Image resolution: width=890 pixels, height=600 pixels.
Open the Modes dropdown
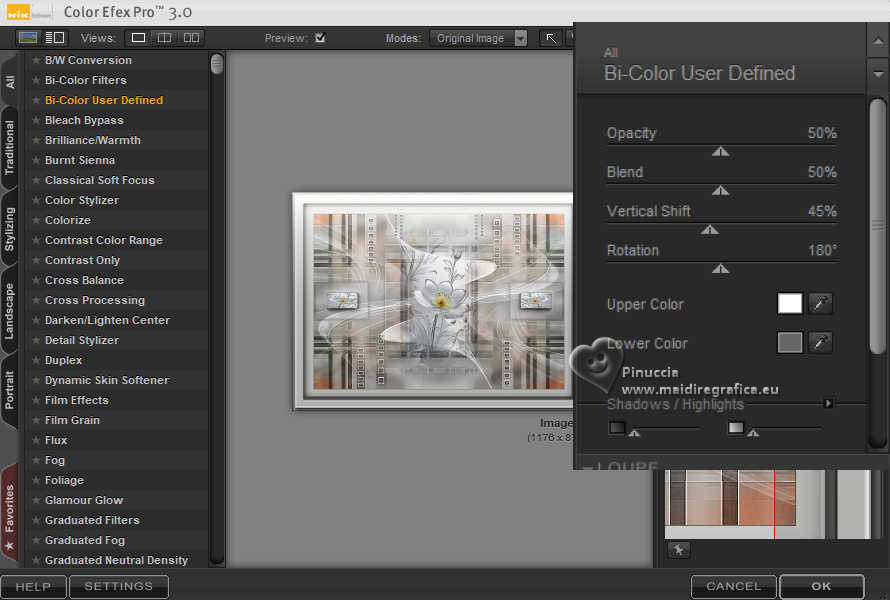[x=480, y=38]
